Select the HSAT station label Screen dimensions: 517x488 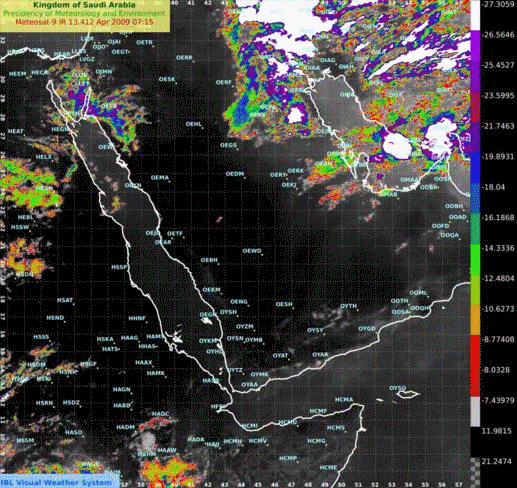[65, 300]
